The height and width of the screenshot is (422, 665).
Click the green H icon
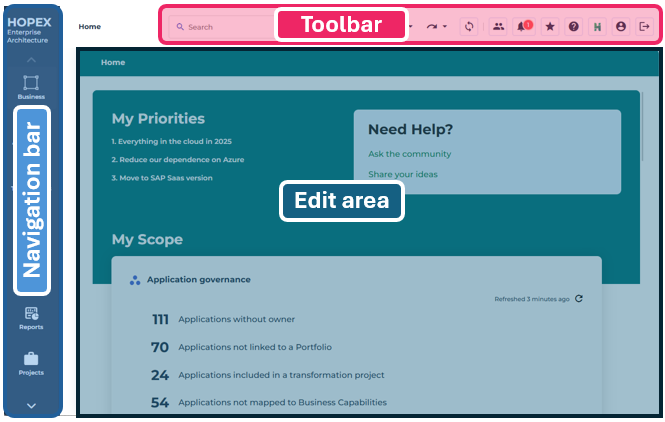[x=597, y=27]
